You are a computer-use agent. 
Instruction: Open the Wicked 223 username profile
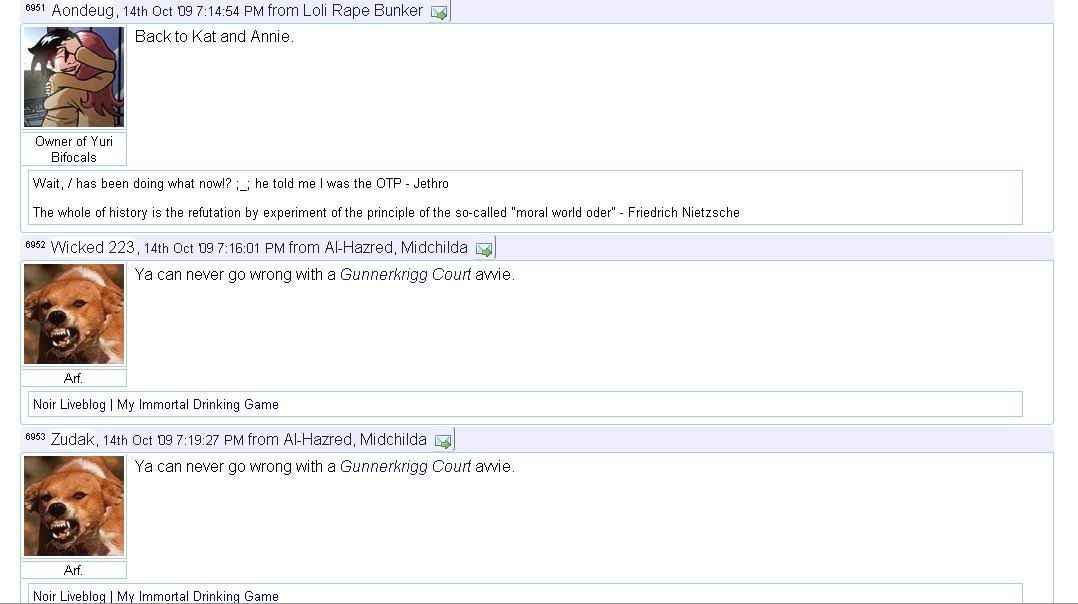click(92, 248)
